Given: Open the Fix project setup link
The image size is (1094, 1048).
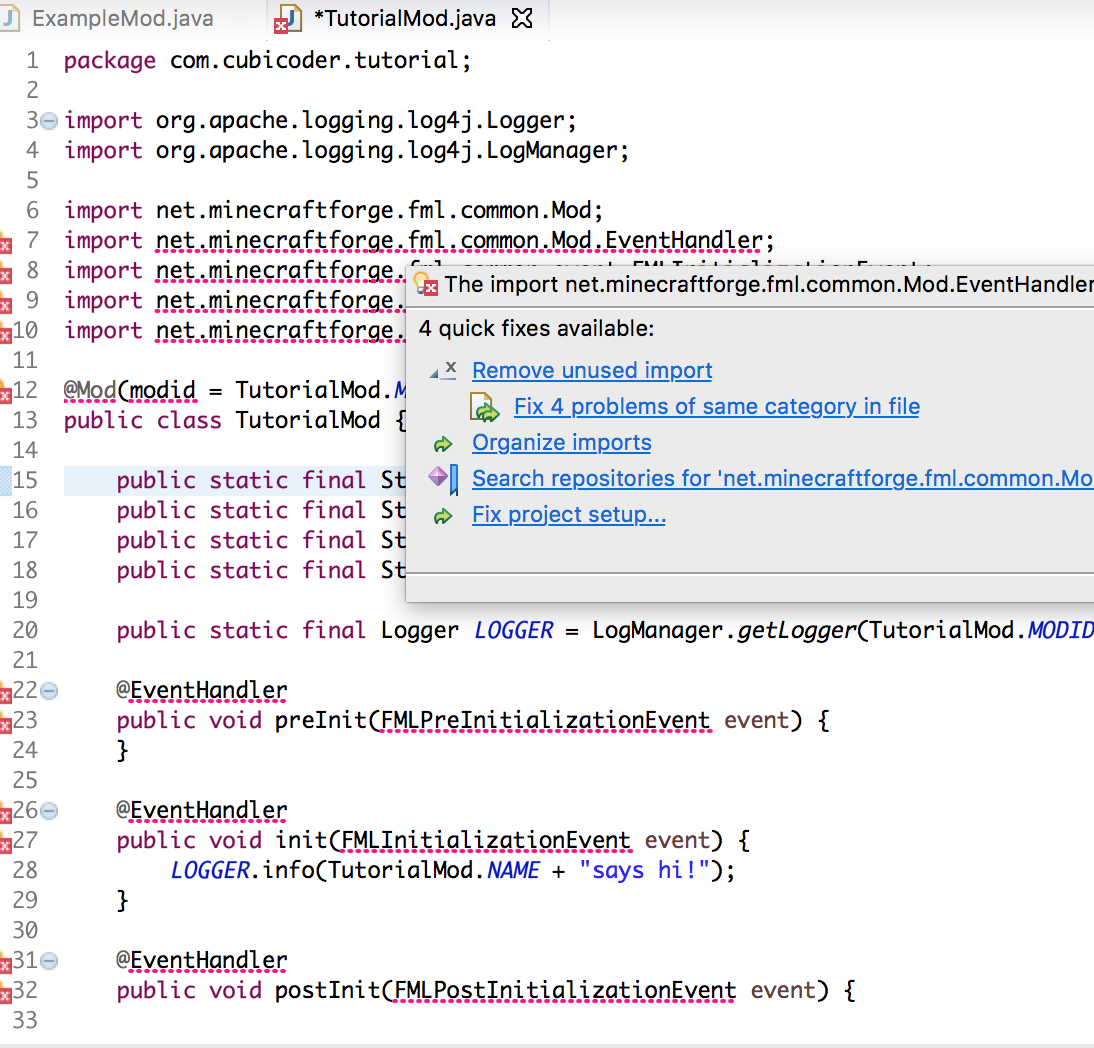Looking at the screenshot, I should (568, 515).
